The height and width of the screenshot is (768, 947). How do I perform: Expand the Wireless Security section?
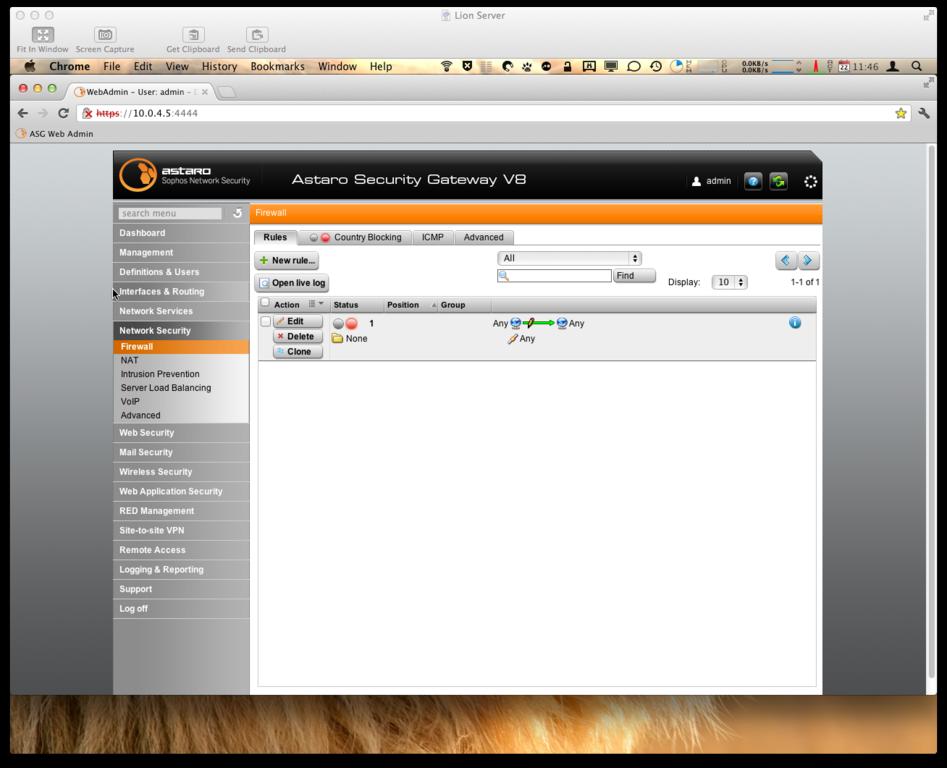coord(181,472)
